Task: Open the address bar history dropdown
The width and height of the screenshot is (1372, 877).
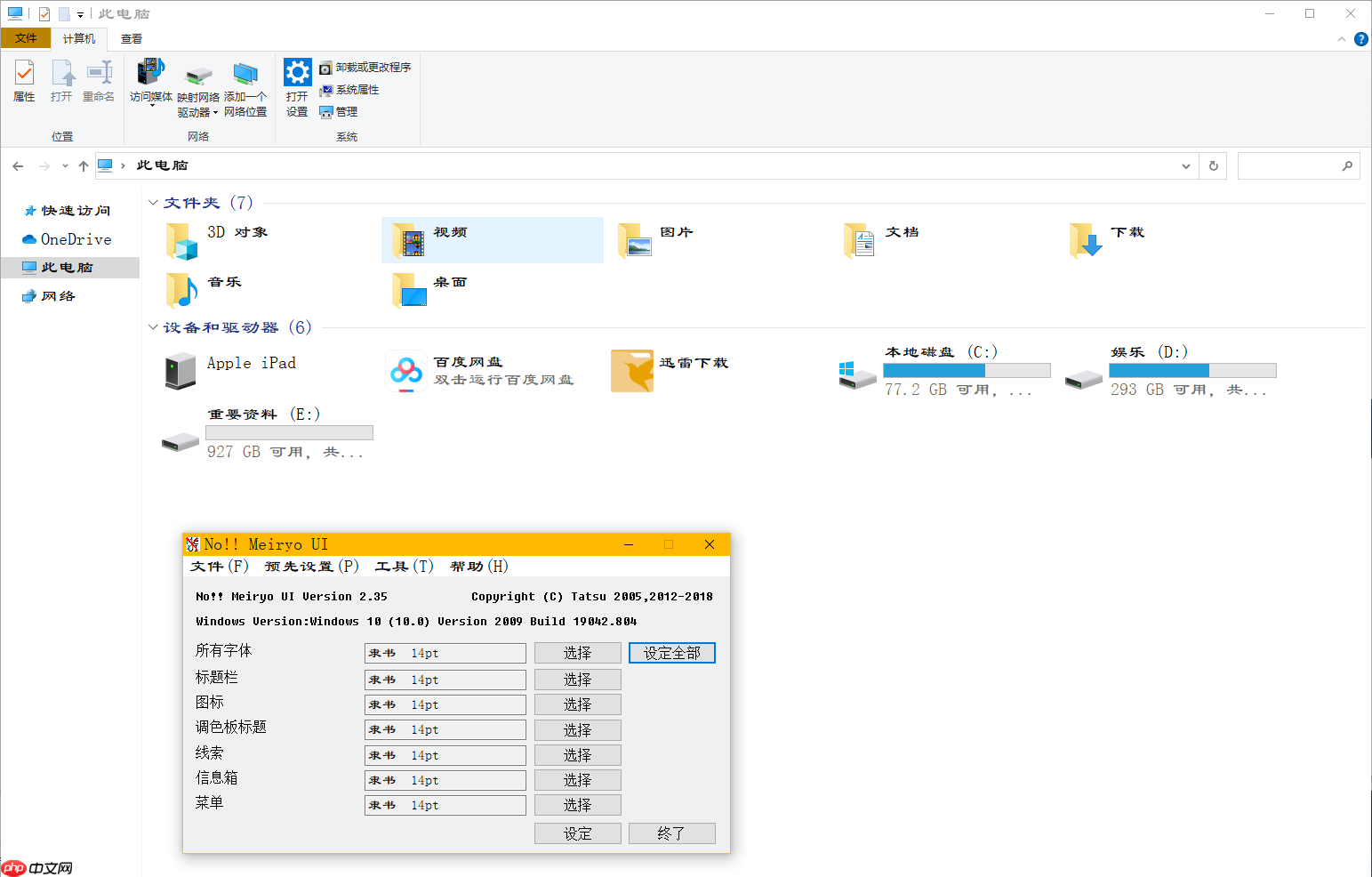Action: coord(1185,166)
